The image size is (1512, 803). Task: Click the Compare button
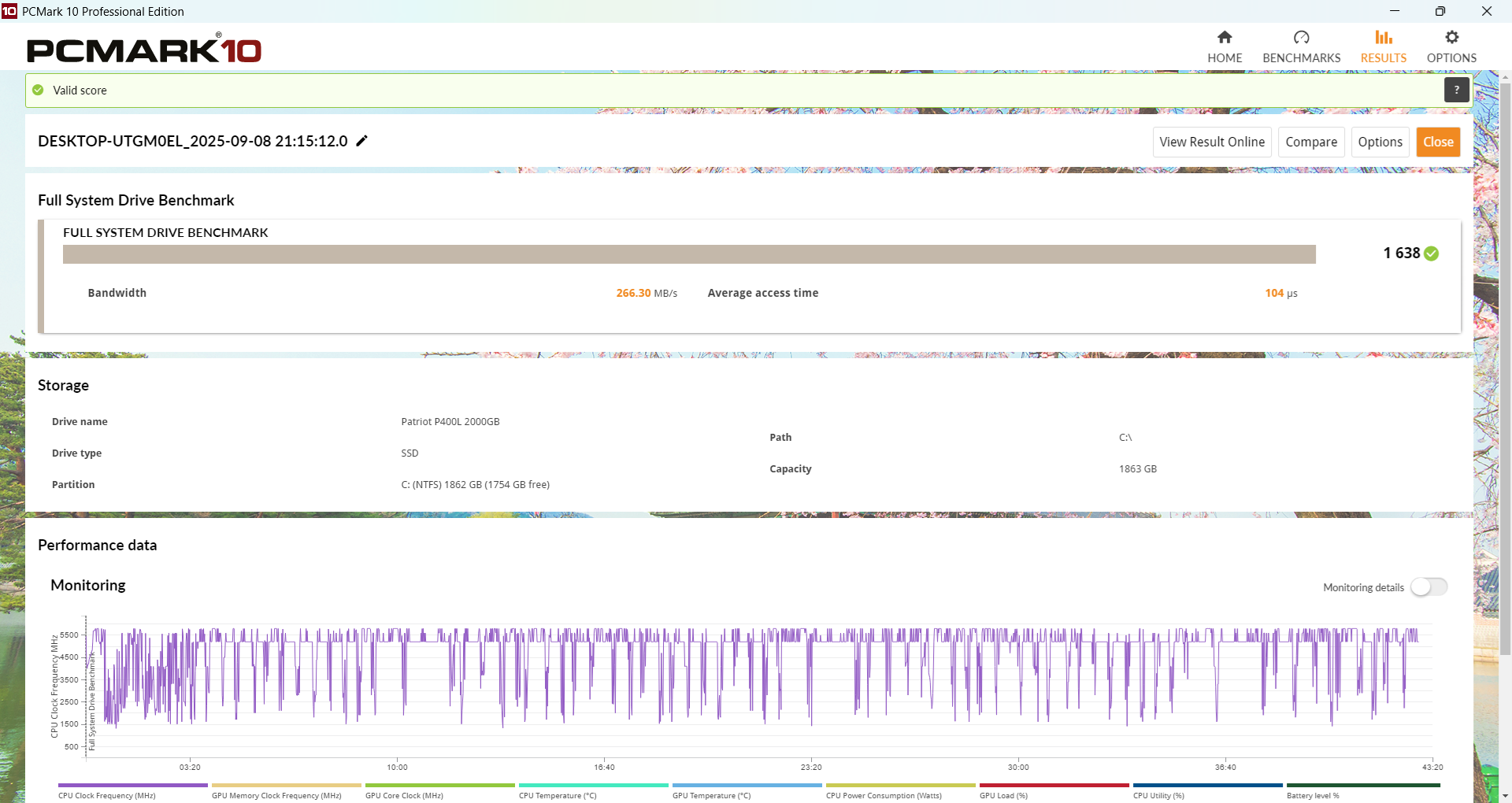(1311, 142)
